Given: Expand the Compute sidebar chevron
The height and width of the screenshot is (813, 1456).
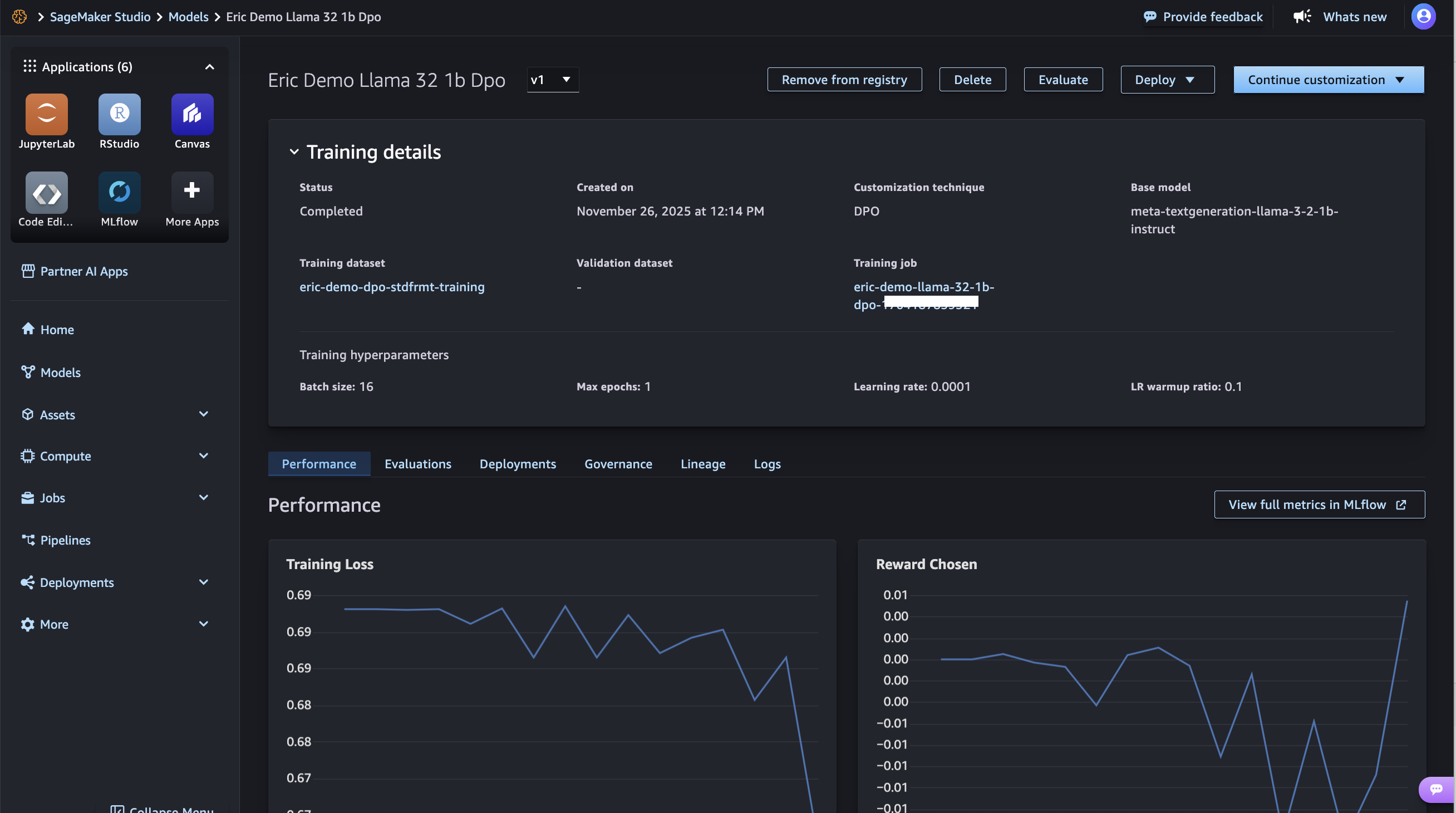Looking at the screenshot, I should pos(204,456).
